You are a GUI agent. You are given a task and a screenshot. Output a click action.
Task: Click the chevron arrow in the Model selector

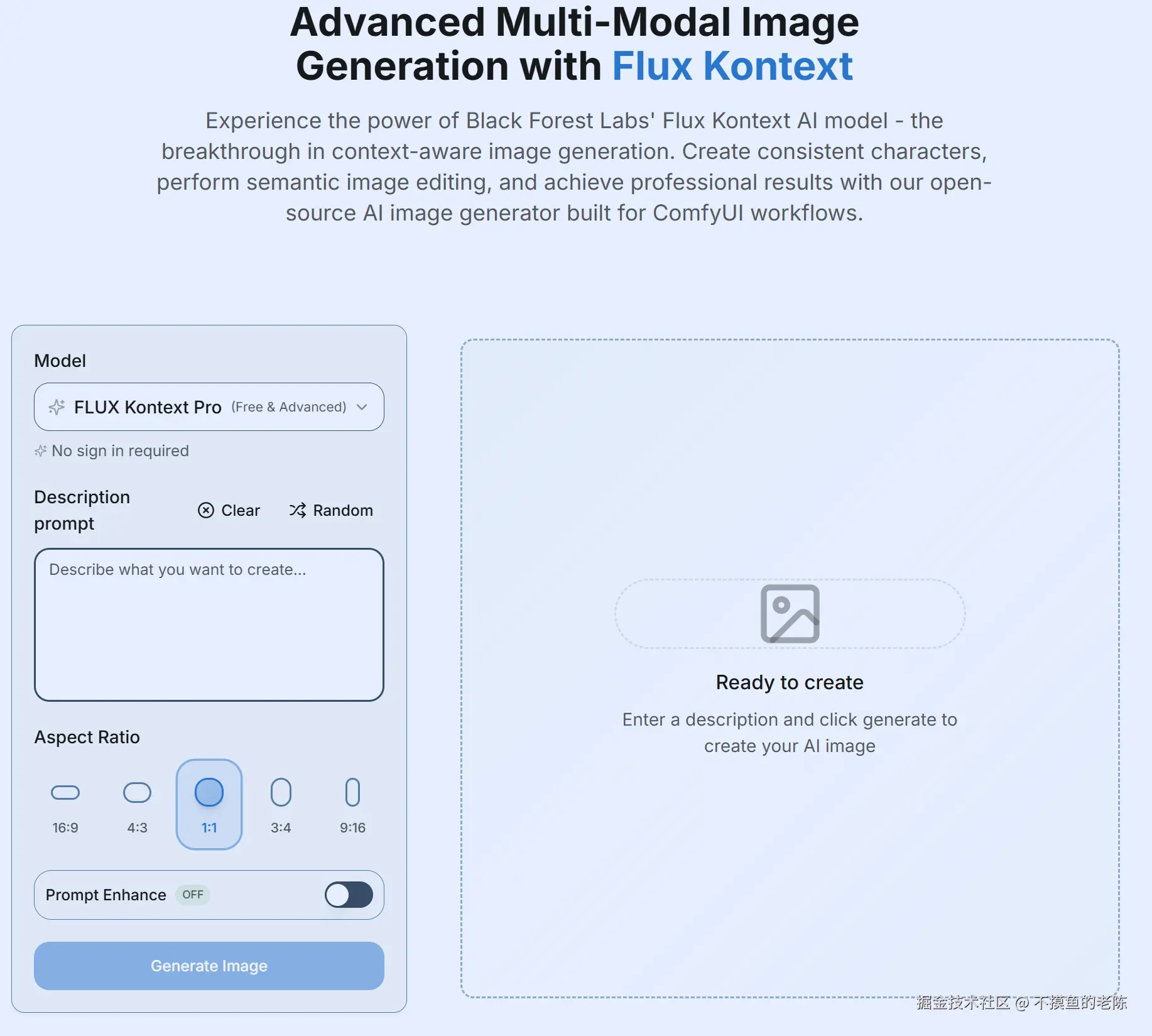click(x=362, y=407)
